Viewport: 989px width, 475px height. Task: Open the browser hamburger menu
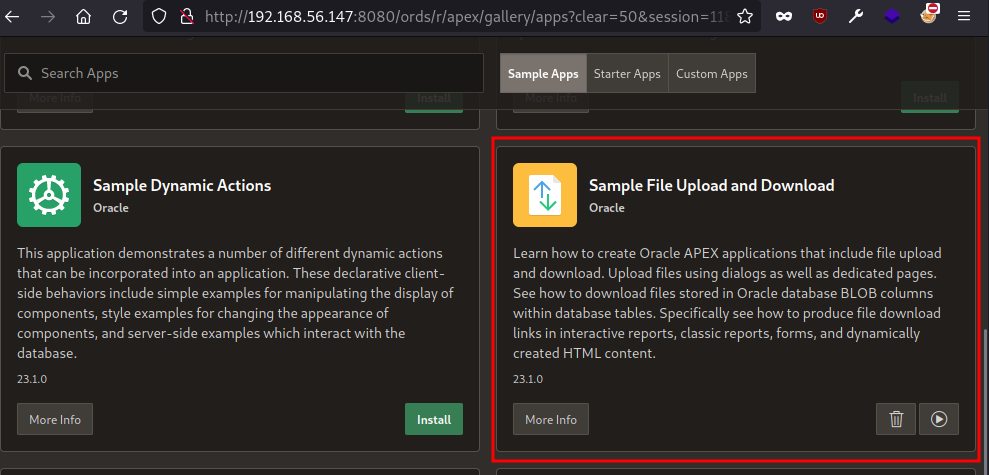point(964,16)
